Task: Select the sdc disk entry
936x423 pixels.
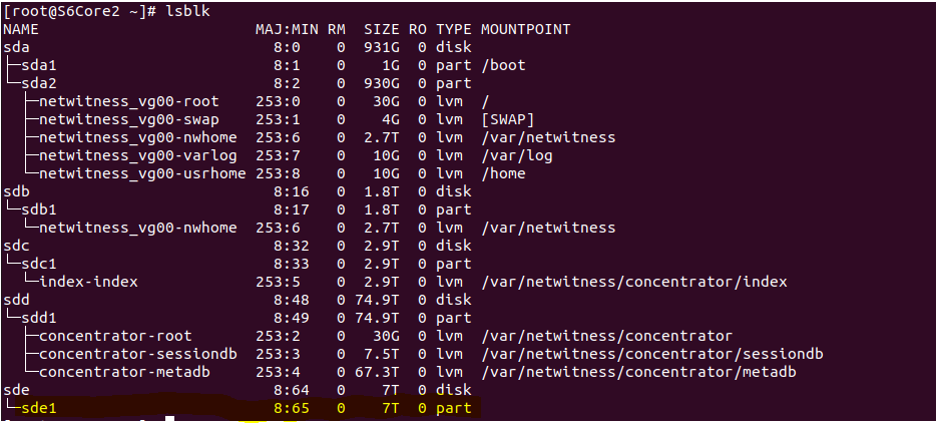Action: (x=17, y=245)
